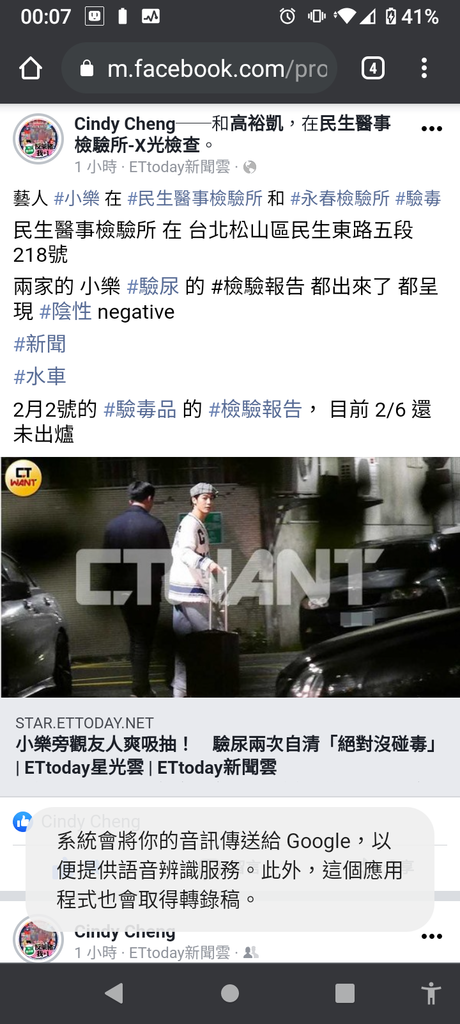Tap Cindy Cheng's profile picture on first post
Viewport: 460px width, 1024px height.
[38, 138]
